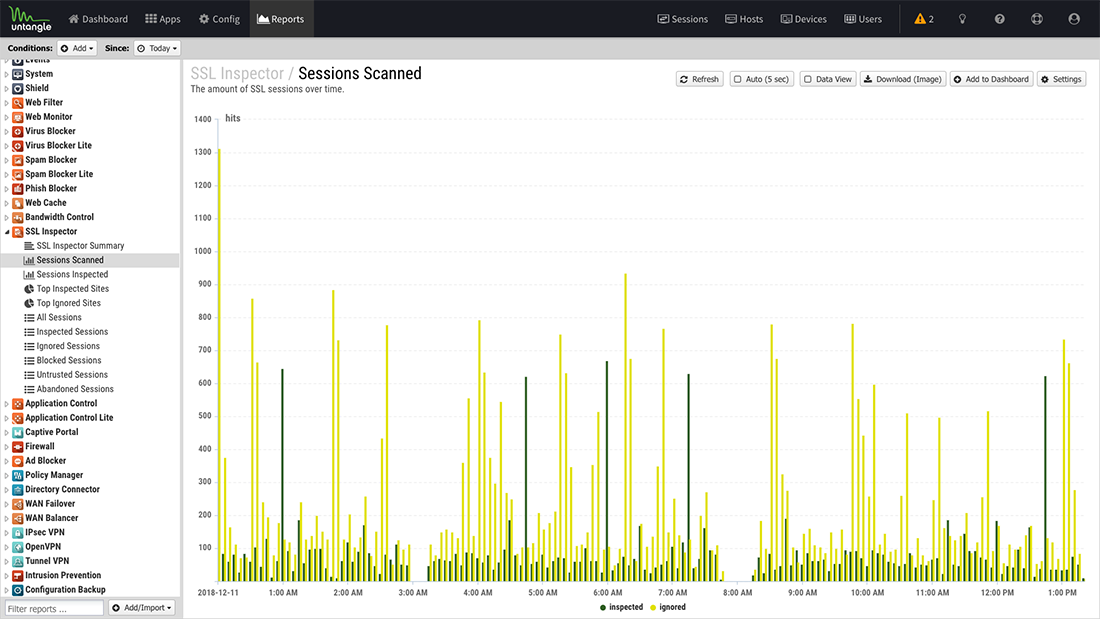Open the Since Today dropdown

point(157,48)
